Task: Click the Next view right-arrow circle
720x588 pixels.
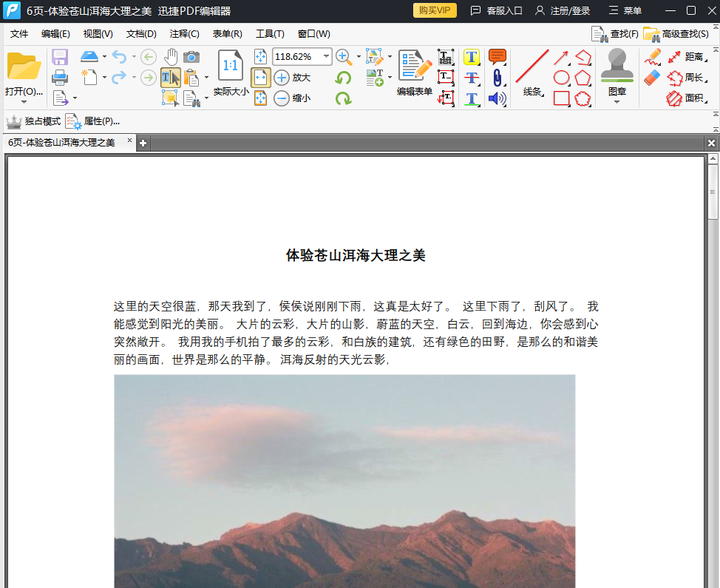Action: point(148,78)
